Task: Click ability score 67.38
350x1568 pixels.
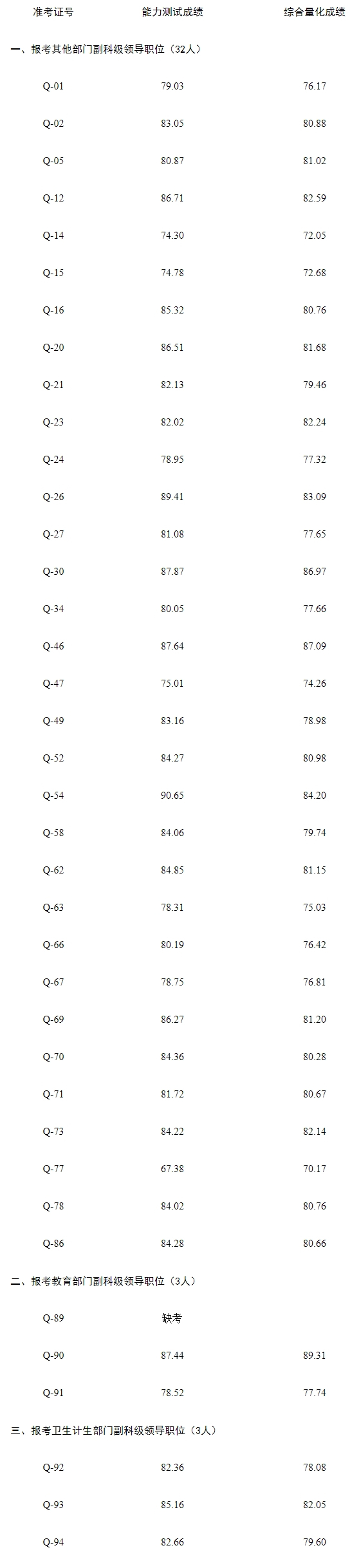Action: tap(172, 1169)
